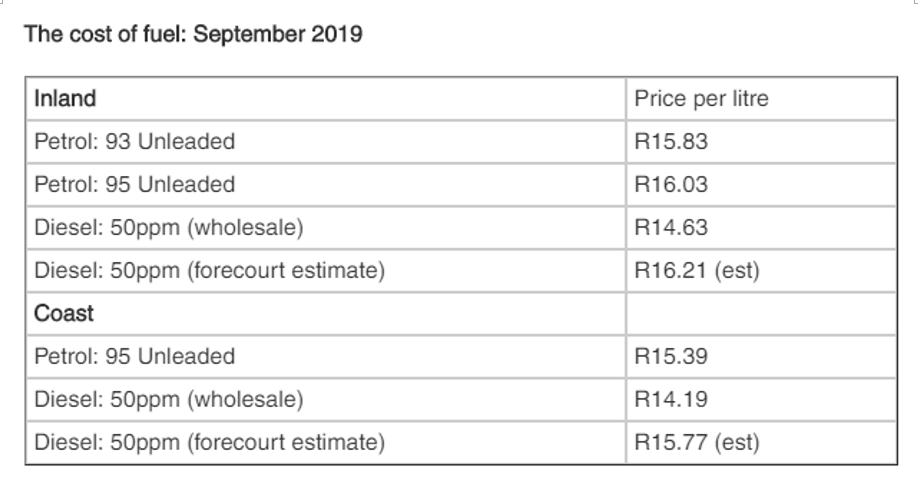Click the R14.63 price cell
This screenshot has width=918, height=485.
[761, 227]
